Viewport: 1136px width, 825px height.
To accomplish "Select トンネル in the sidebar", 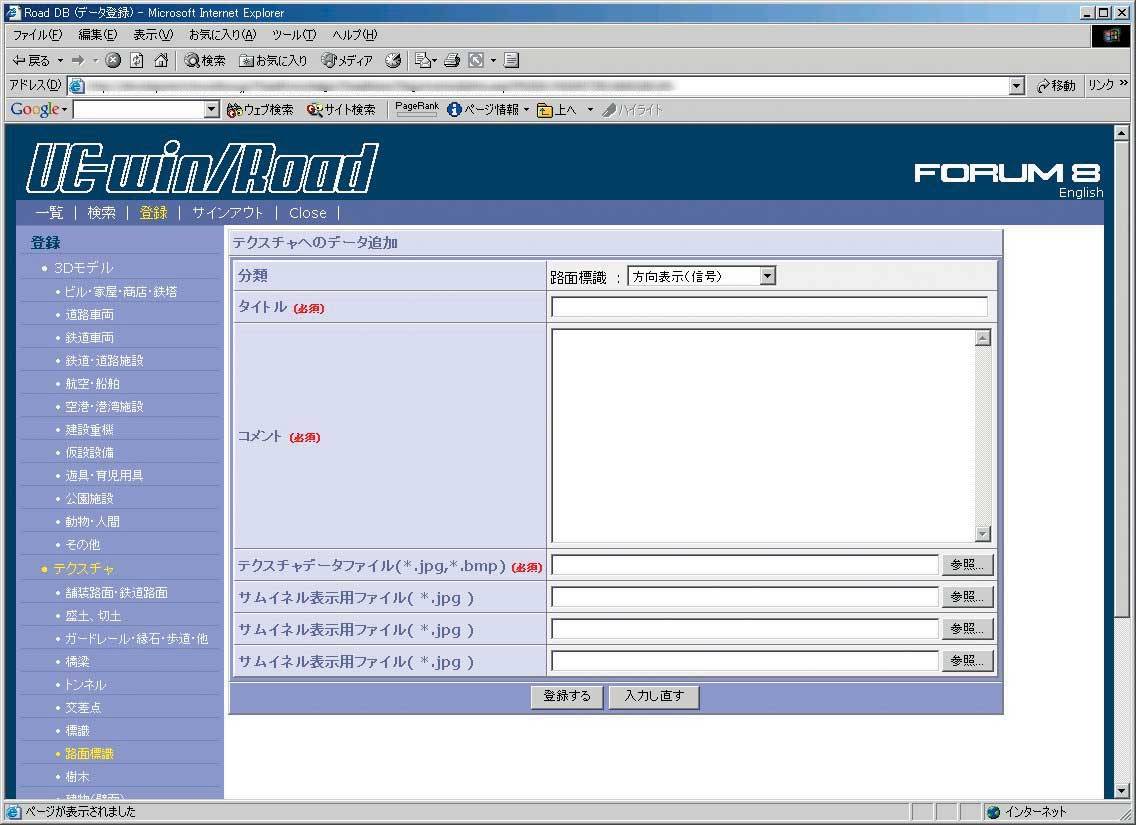I will coord(85,684).
